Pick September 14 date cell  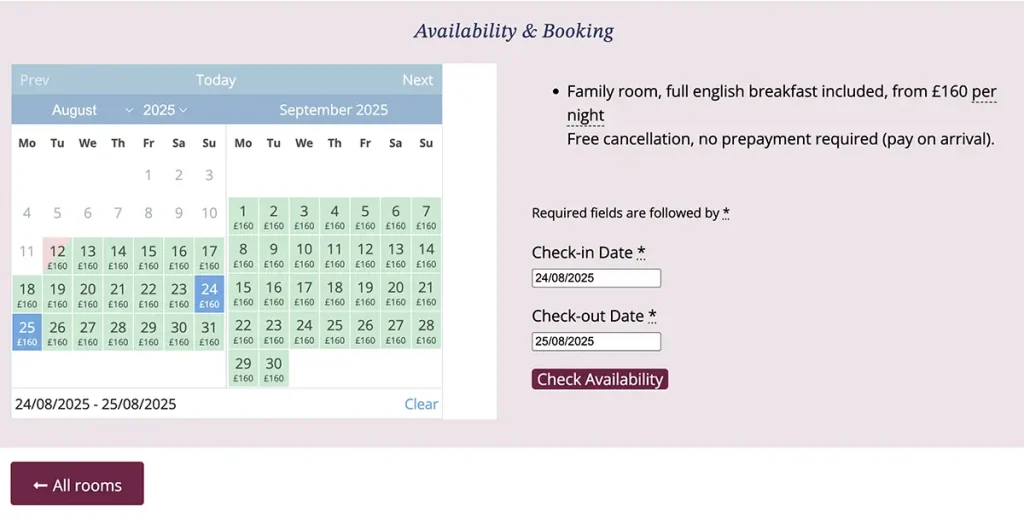coord(426,254)
